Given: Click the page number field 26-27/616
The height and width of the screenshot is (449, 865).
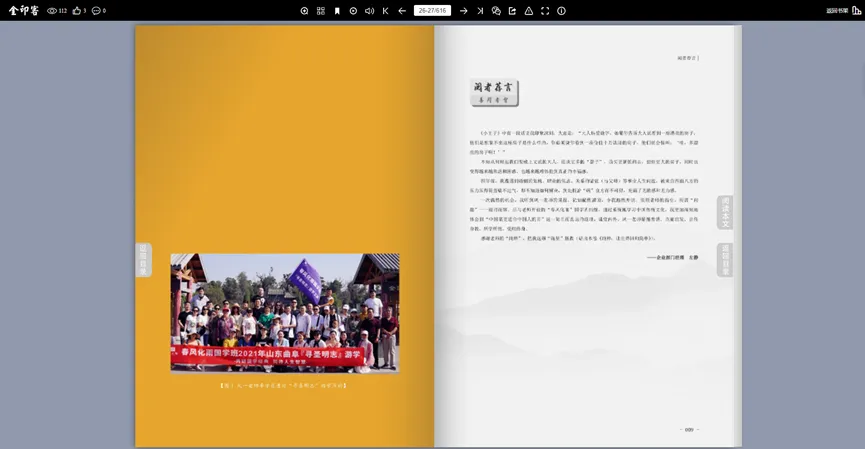Looking at the screenshot, I should pos(432,10).
